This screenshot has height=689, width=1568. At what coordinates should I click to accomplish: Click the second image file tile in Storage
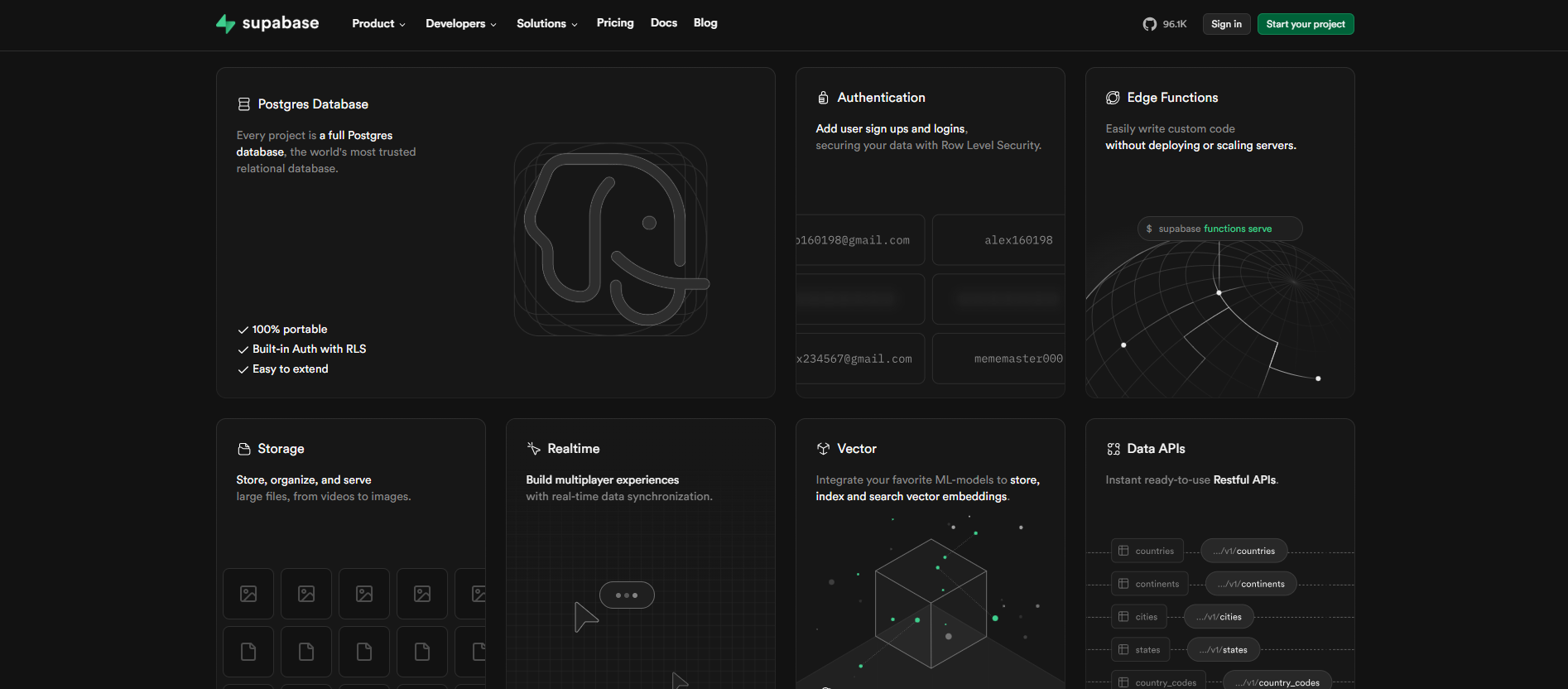pos(306,594)
